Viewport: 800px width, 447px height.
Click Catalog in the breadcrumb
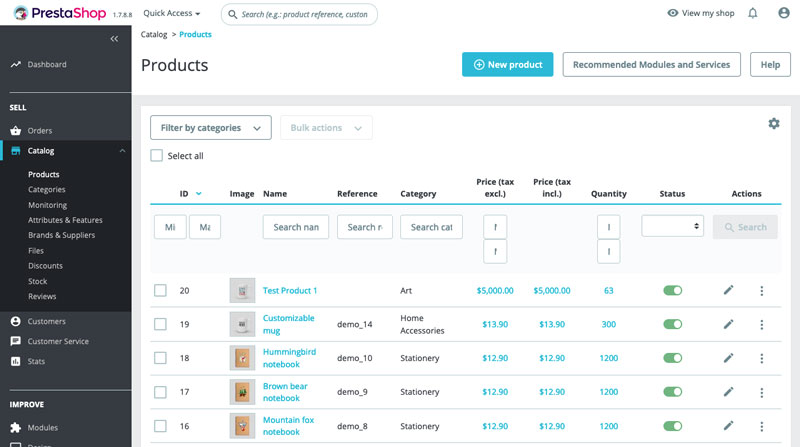coord(154,34)
